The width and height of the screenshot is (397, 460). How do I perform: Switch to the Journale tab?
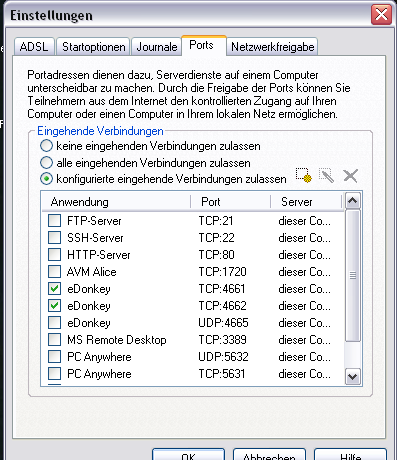click(157, 47)
